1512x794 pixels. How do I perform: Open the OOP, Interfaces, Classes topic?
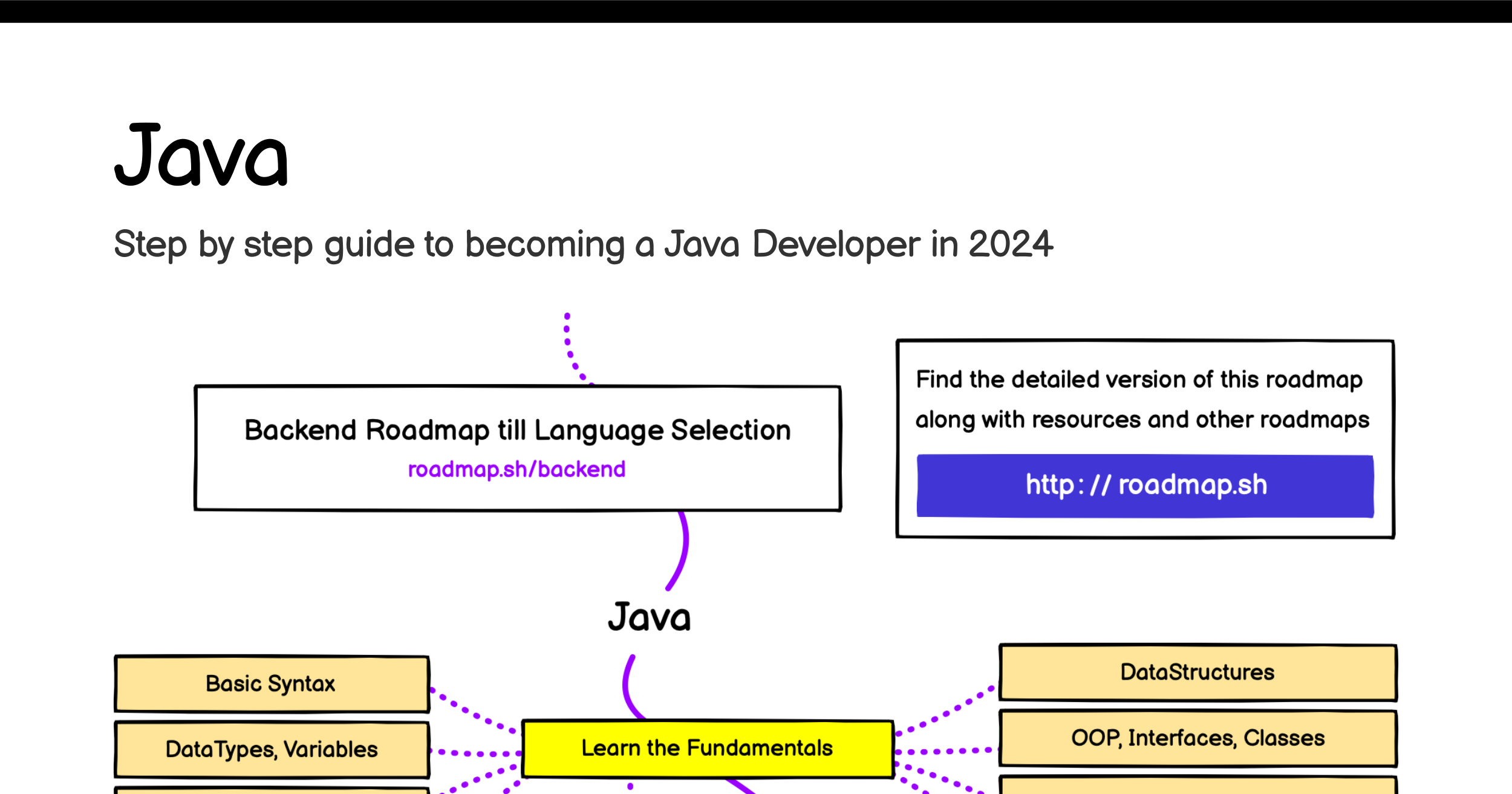click(x=1198, y=738)
